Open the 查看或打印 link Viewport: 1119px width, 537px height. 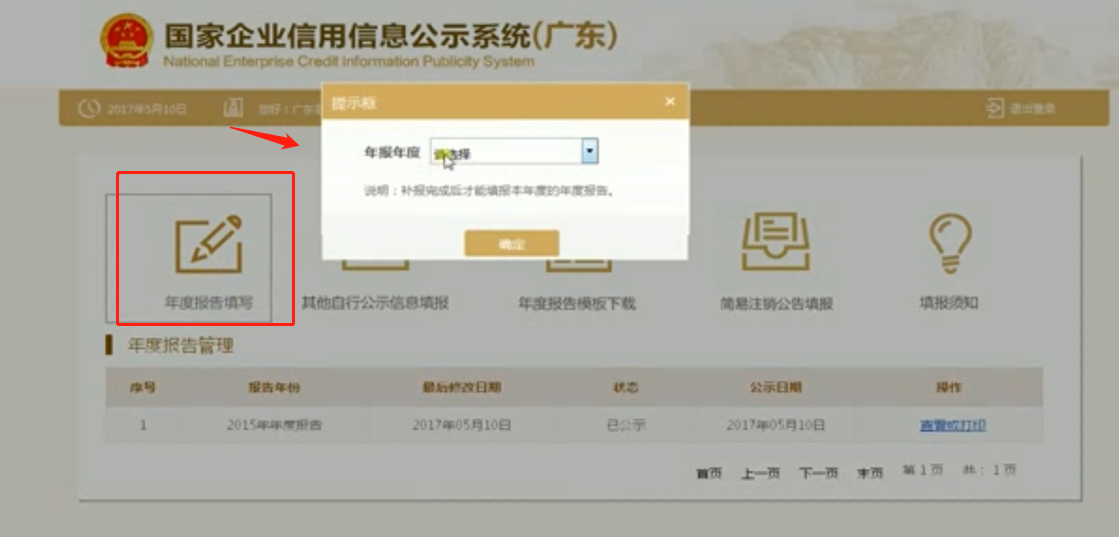(x=952, y=425)
